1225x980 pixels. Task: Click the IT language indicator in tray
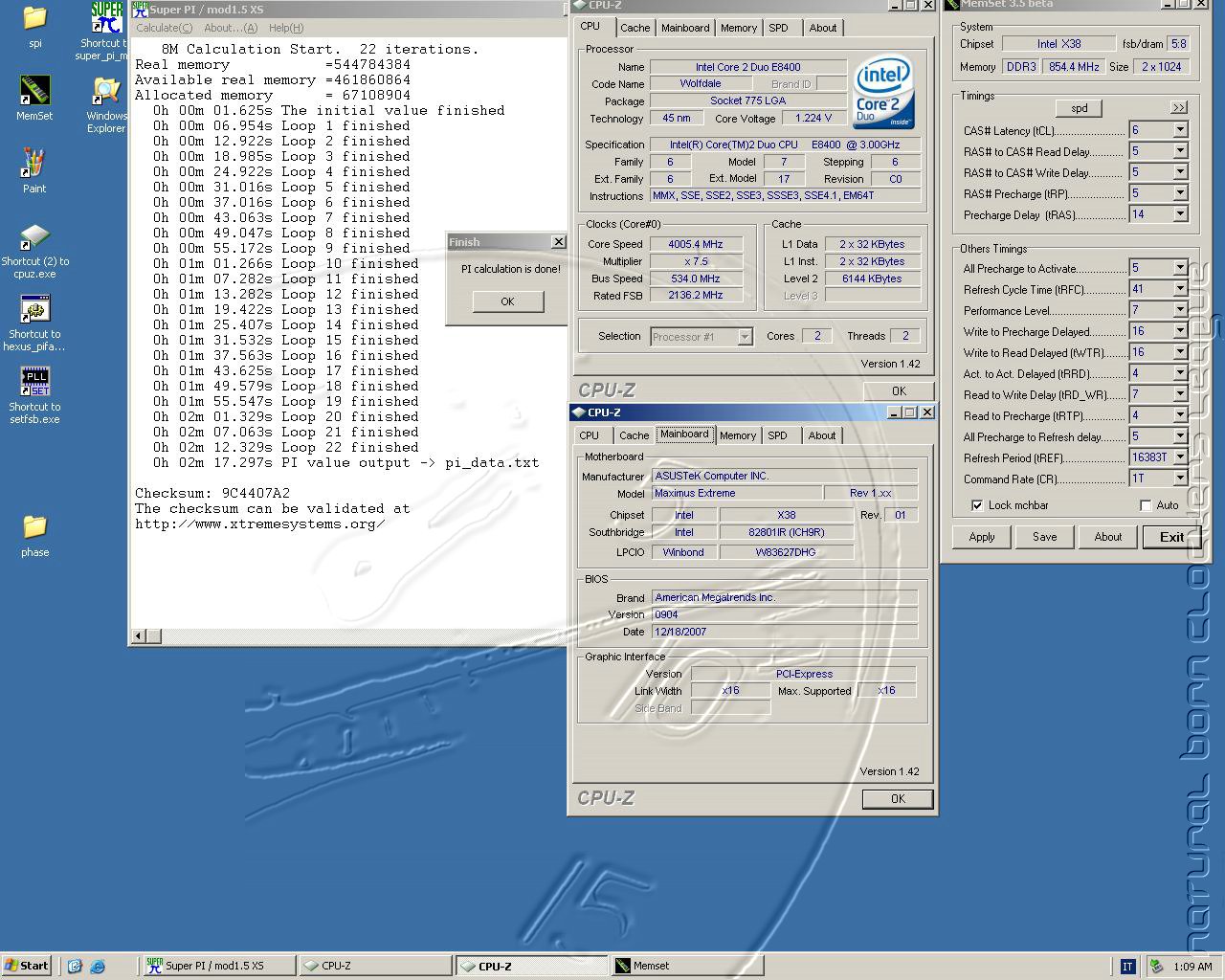click(x=1127, y=967)
